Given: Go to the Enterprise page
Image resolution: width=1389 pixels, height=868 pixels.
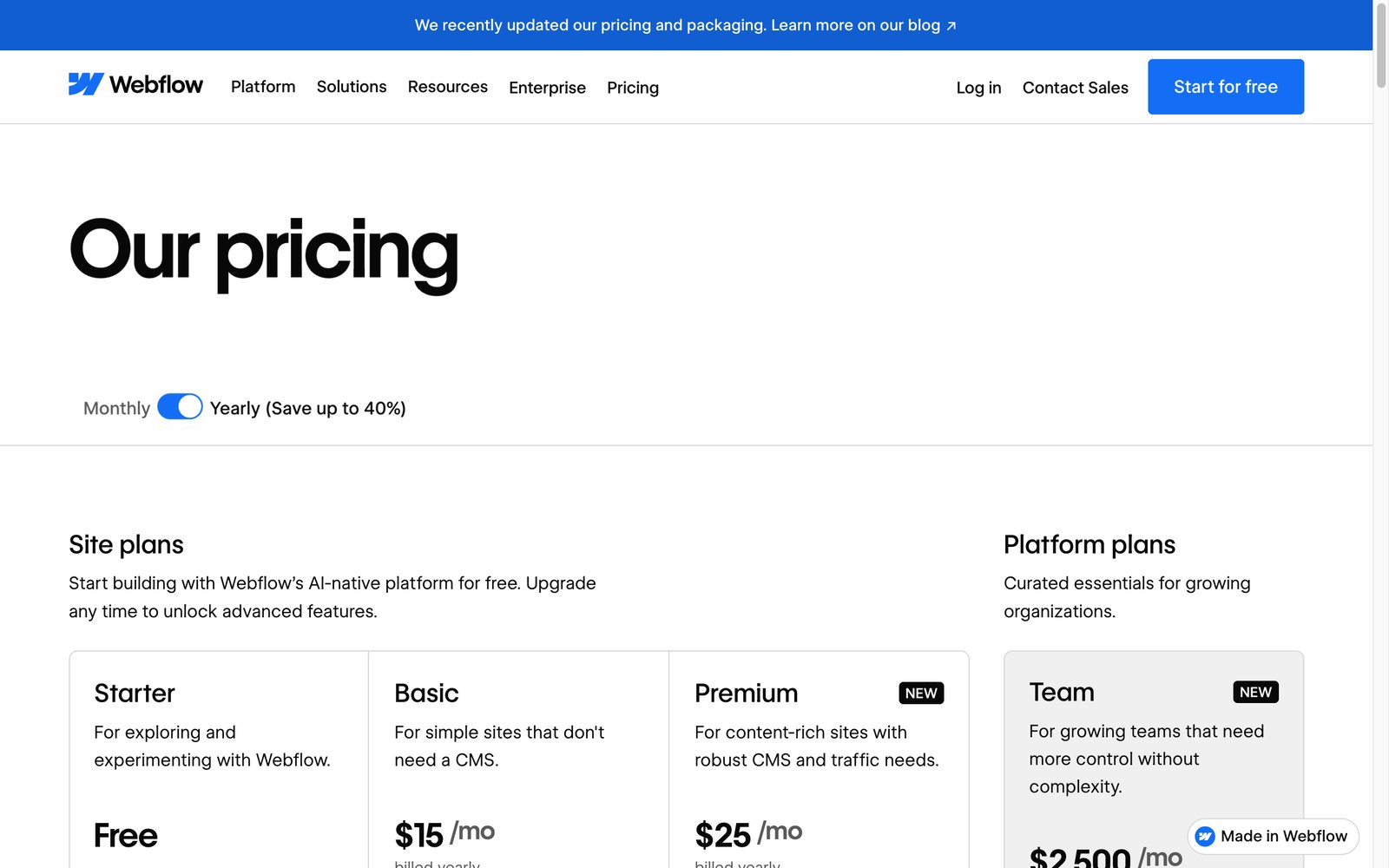Looking at the screenshot, I should tap(547, 88).
